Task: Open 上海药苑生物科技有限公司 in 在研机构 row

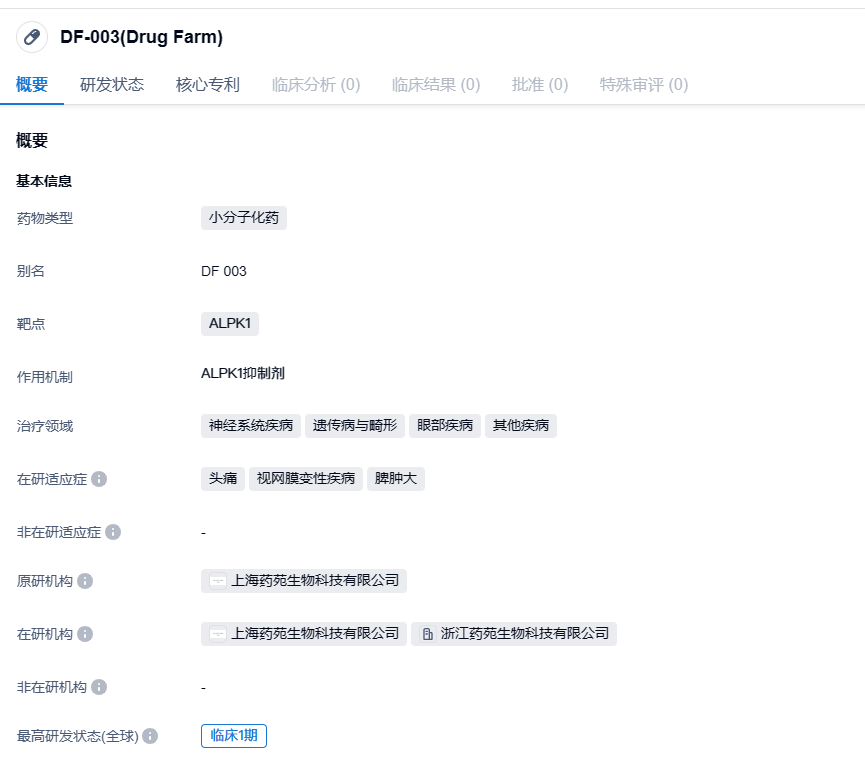Action: (x=314, y=634)
